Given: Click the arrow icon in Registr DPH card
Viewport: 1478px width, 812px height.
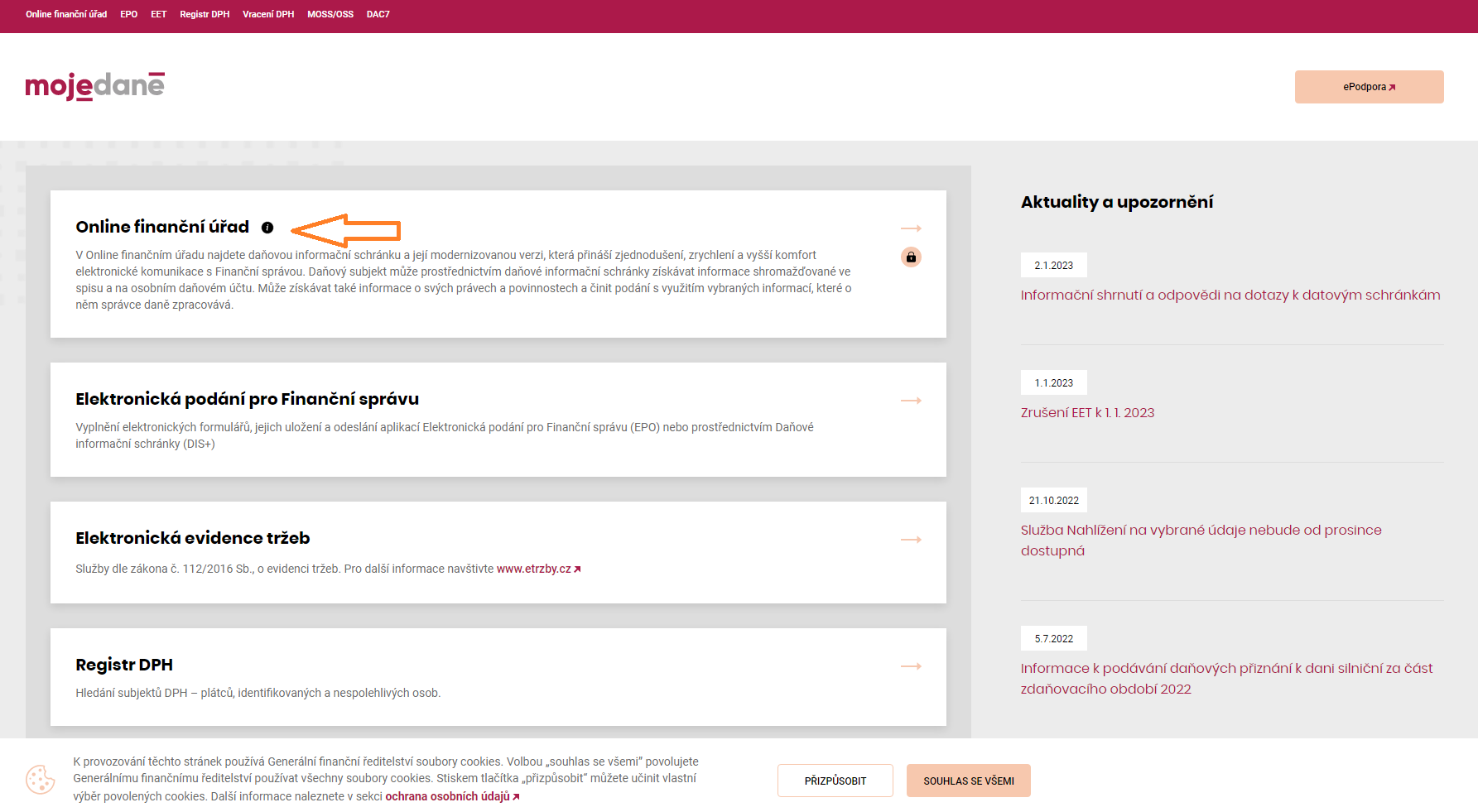Looking at the screenshot, I should (911, 666).
